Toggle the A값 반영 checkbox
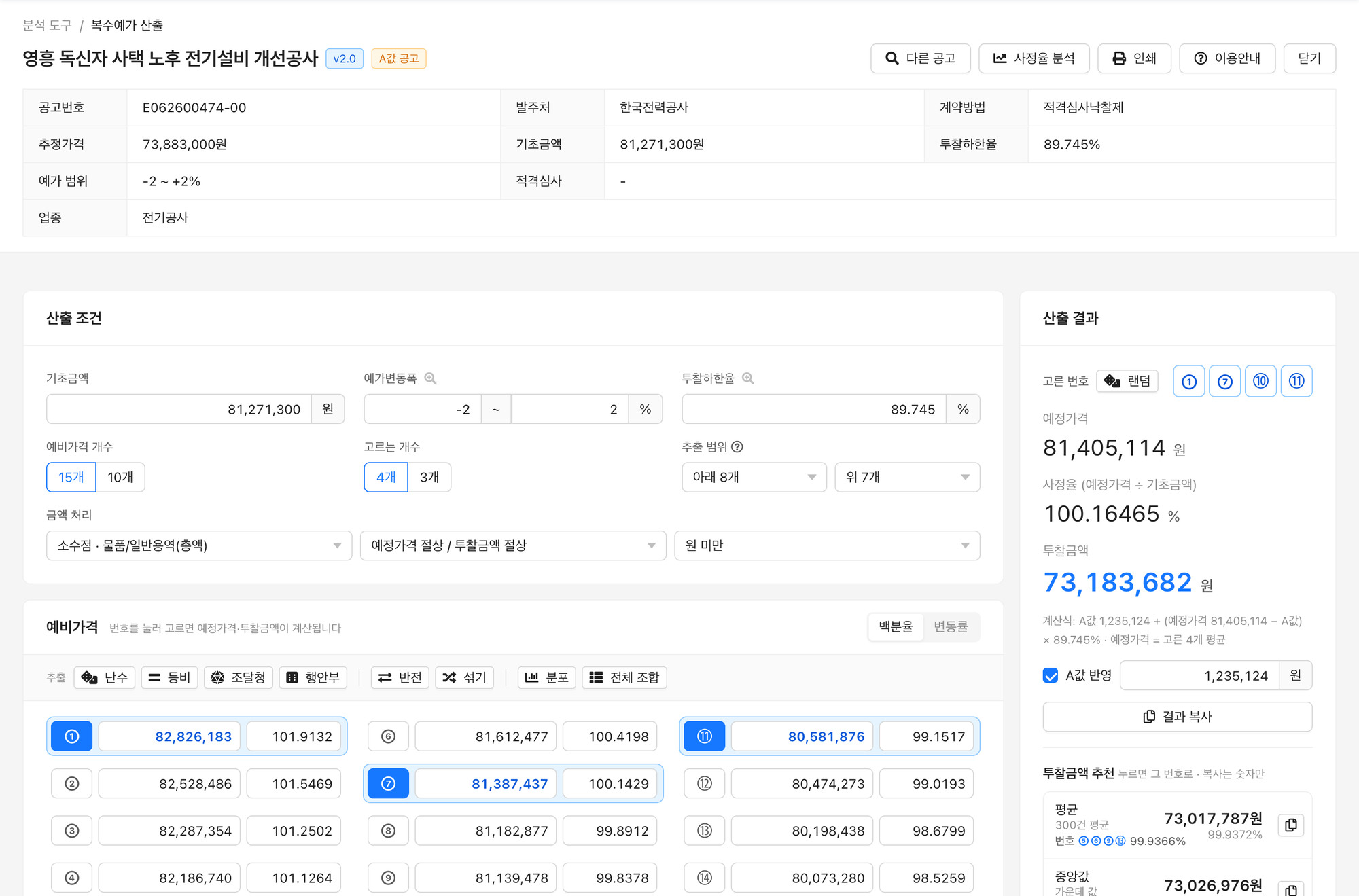1359x896 pixels. [x=1051, y=676]
